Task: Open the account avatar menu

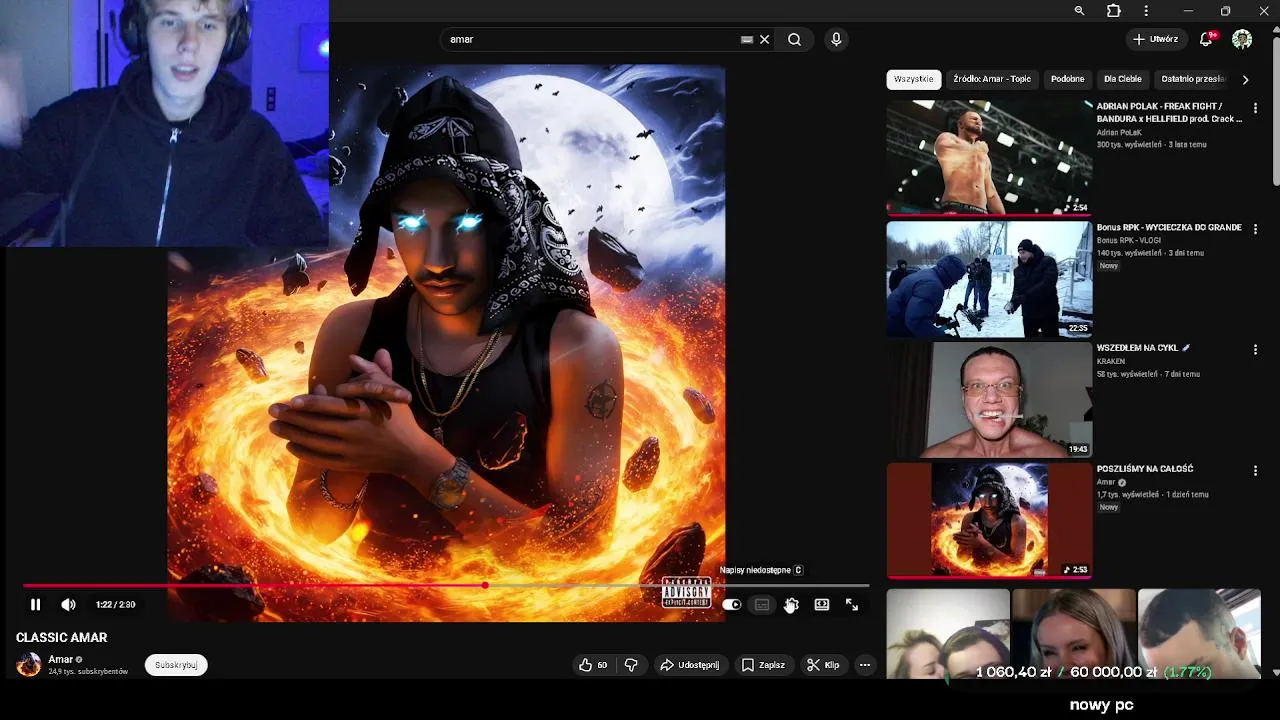Action: (1242, 39)
